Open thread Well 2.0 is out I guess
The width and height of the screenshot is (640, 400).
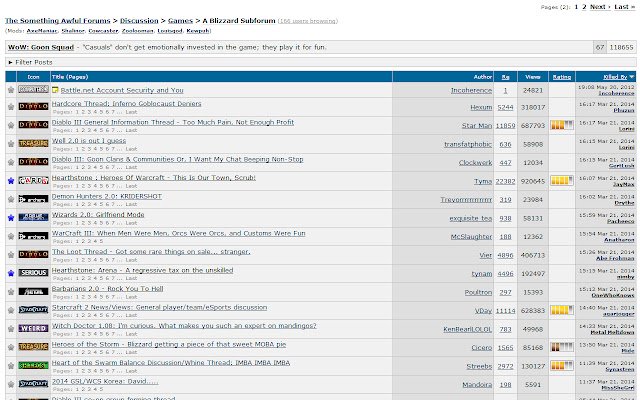tap(89, 140)
